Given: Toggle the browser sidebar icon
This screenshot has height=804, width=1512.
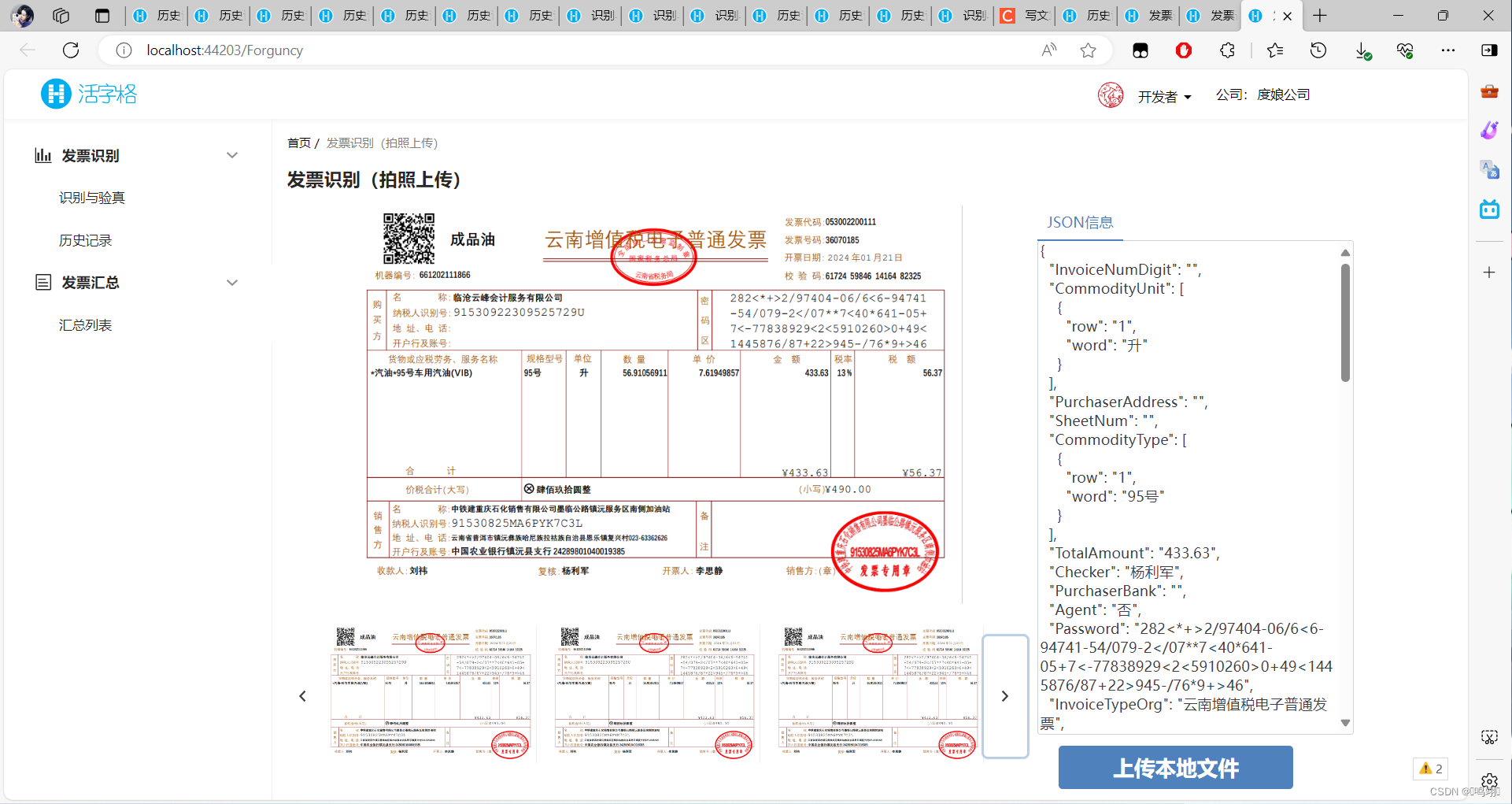Looking at the screenshot, I should pyautogui.click(x=1489, y=50).
